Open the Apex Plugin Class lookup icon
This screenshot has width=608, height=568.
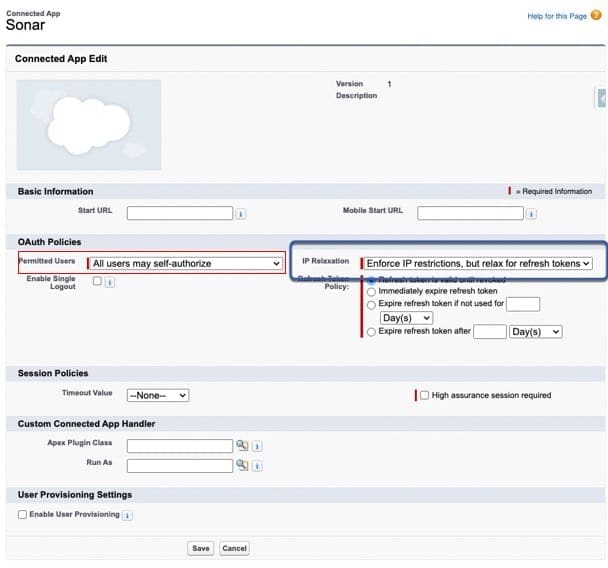241,445
